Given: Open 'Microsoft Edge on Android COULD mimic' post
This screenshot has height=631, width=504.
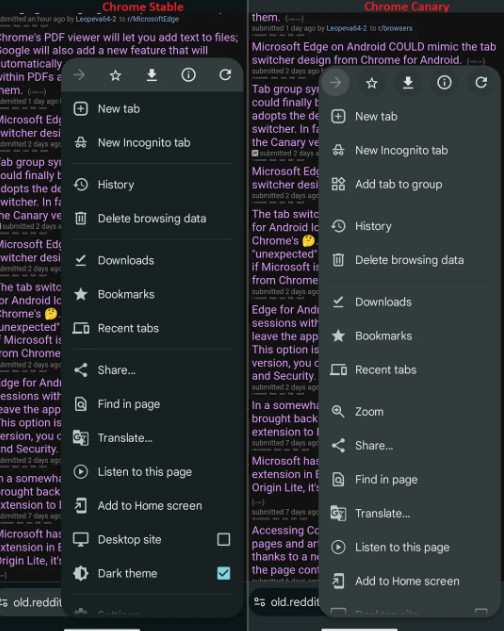Looking at the screenshot, I should tap(374, 53).
